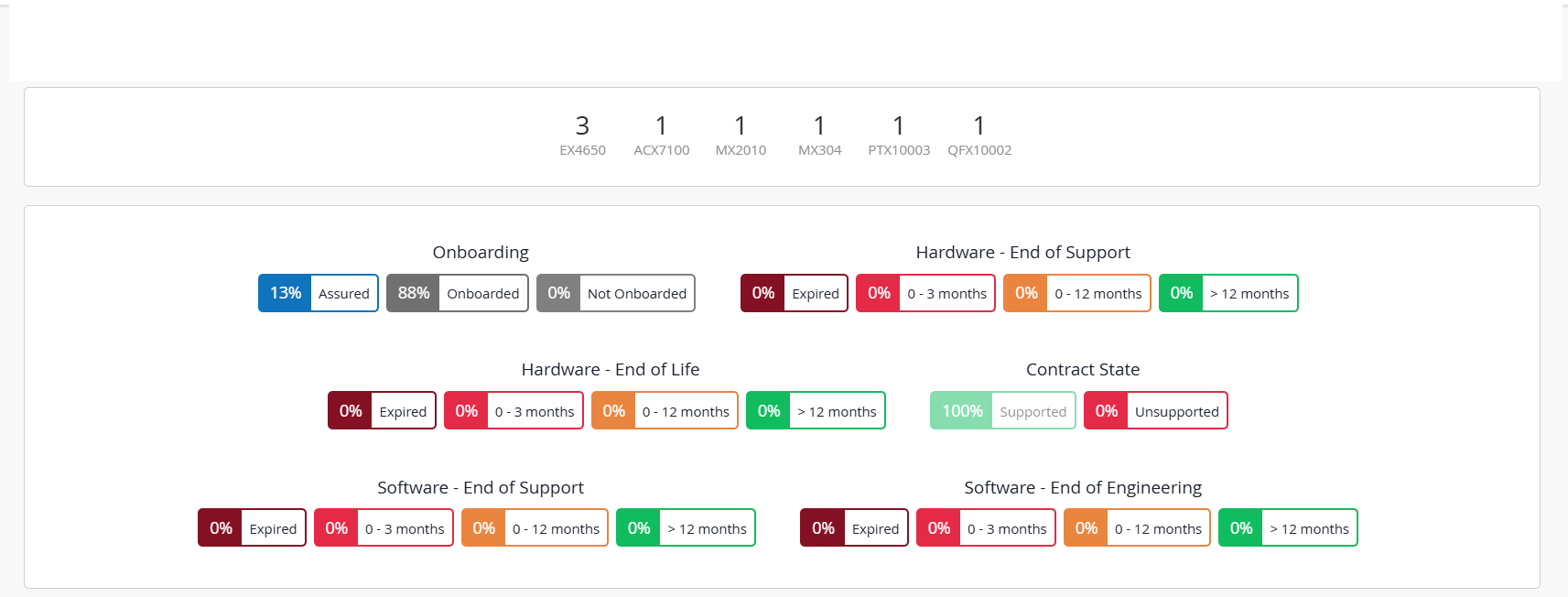Open the ACX7100 device count

pyautogui.click(x=661, y=135)
